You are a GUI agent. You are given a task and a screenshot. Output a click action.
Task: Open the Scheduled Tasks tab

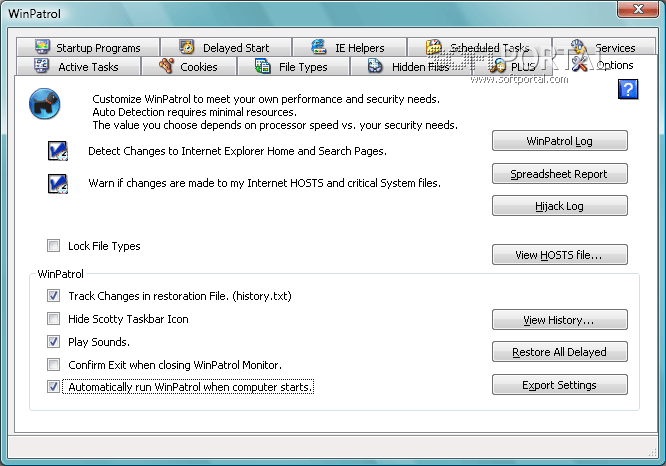[480, 47]
